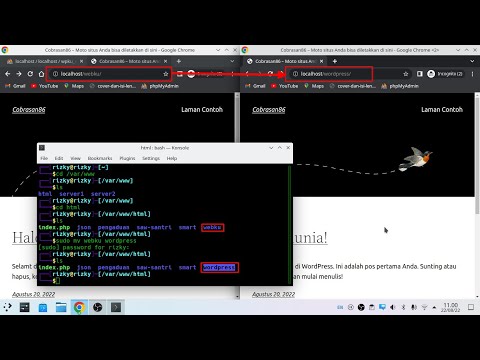
Task: Open volume control in system tray
Action: tap(393, 307)
